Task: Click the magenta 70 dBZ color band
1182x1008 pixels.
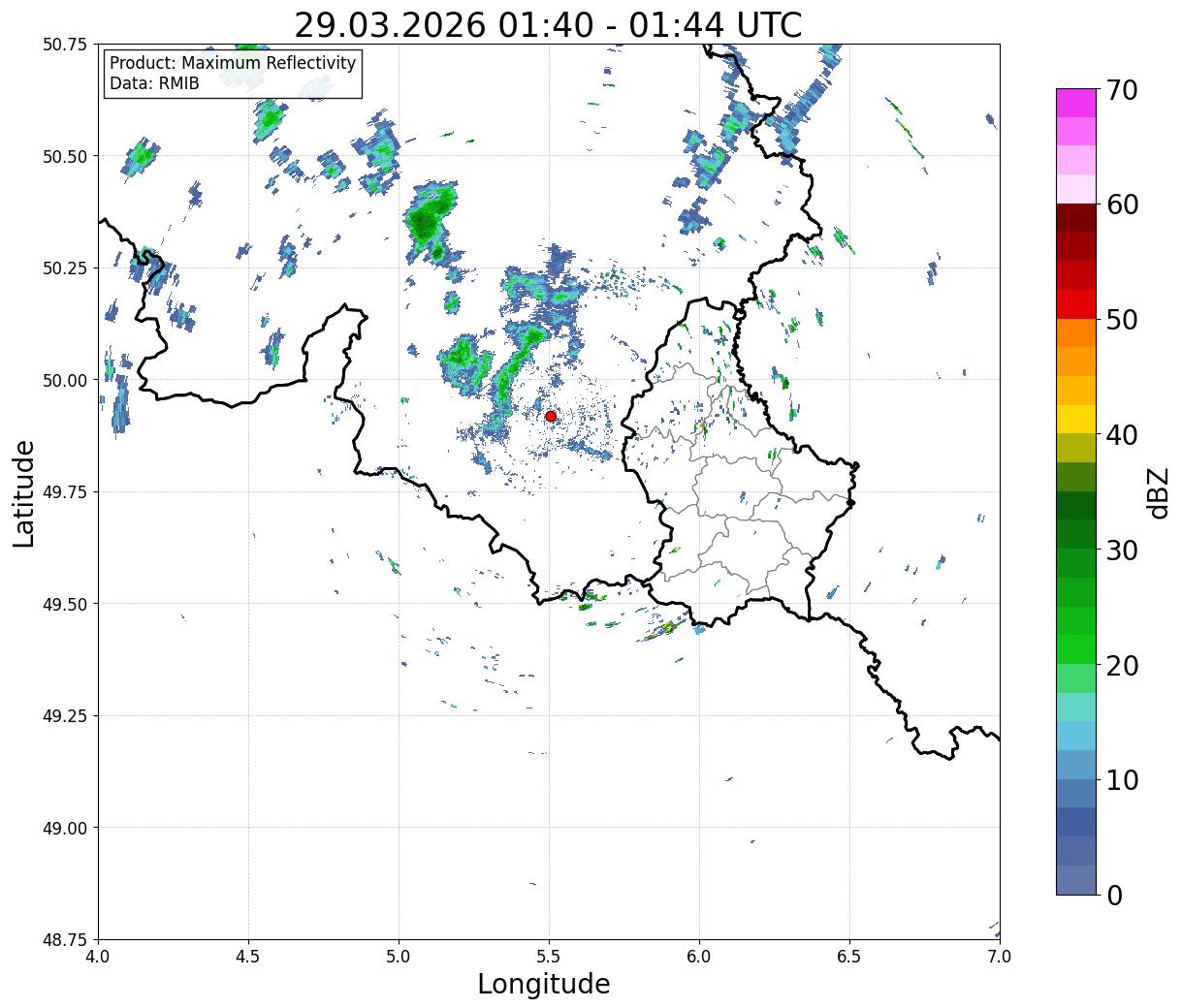Action: pos(1076,103)
